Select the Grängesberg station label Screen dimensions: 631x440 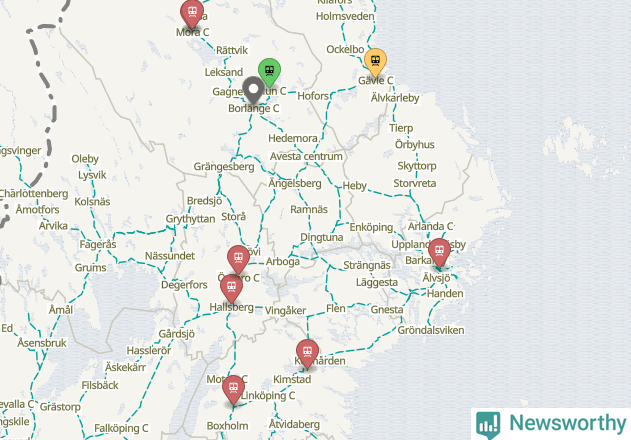coord(224,167)
